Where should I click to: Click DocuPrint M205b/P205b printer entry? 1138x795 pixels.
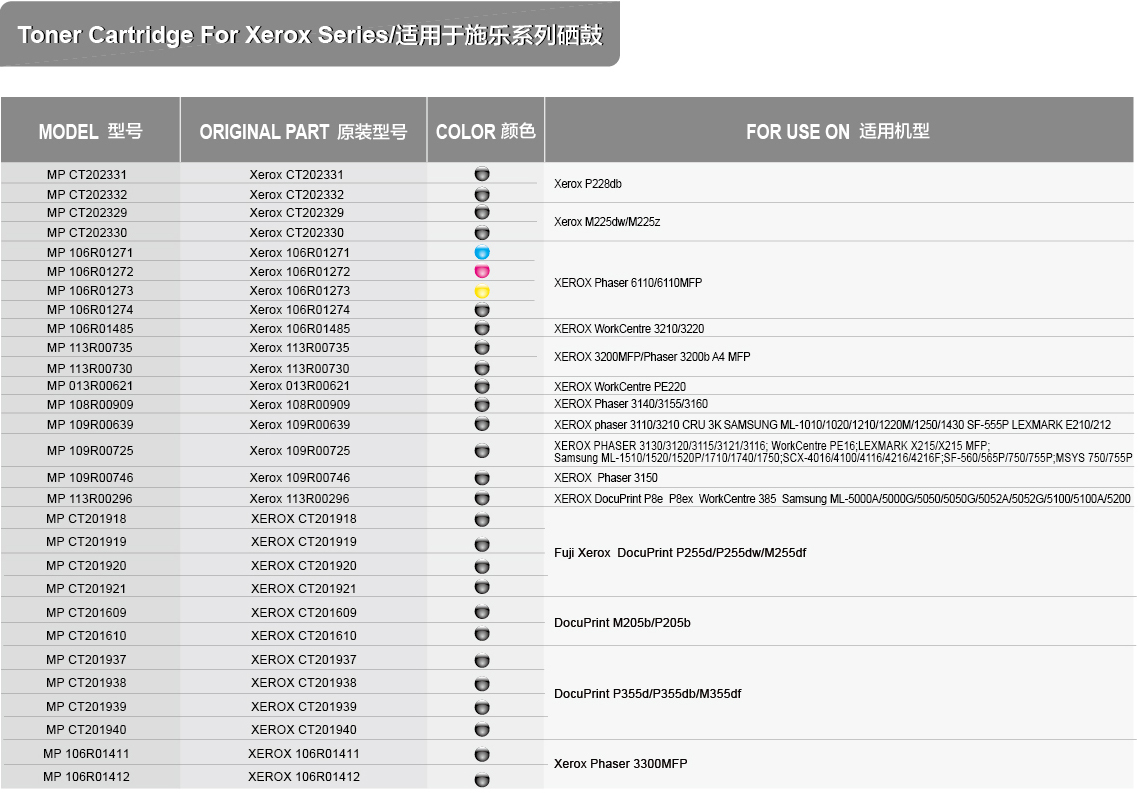click(x=622, y=623)
